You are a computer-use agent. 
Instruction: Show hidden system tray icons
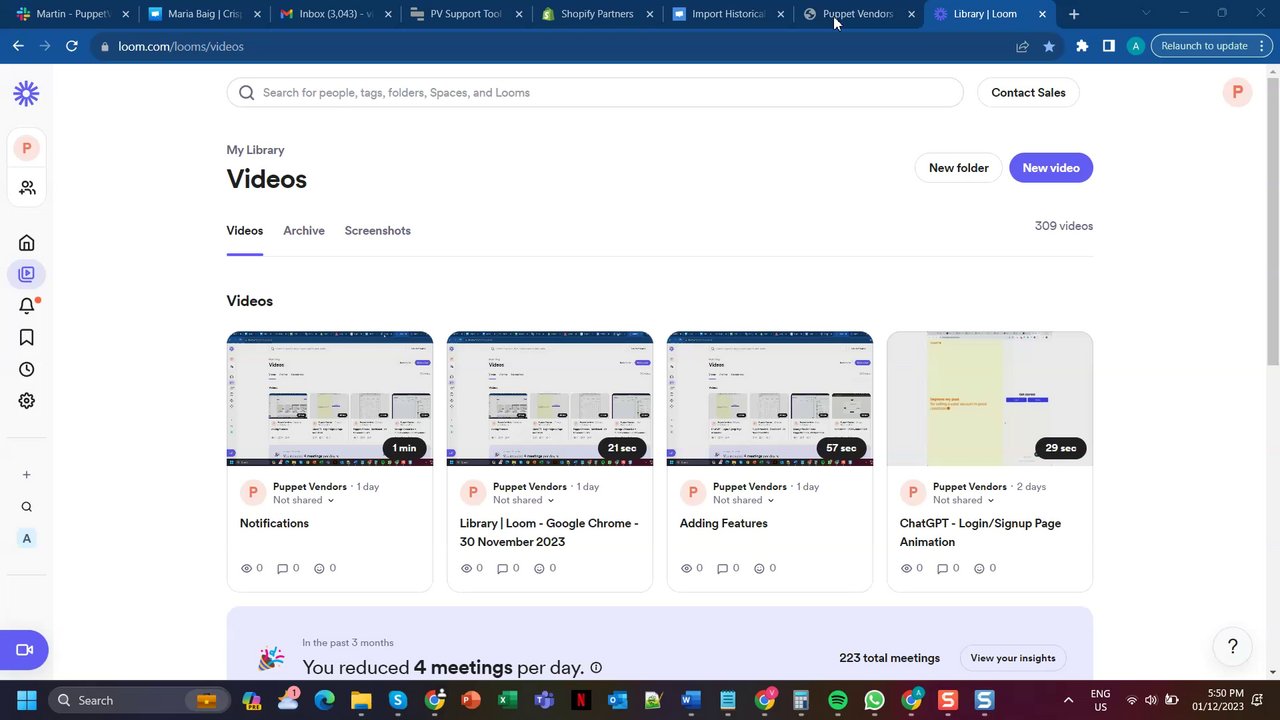1068,700
